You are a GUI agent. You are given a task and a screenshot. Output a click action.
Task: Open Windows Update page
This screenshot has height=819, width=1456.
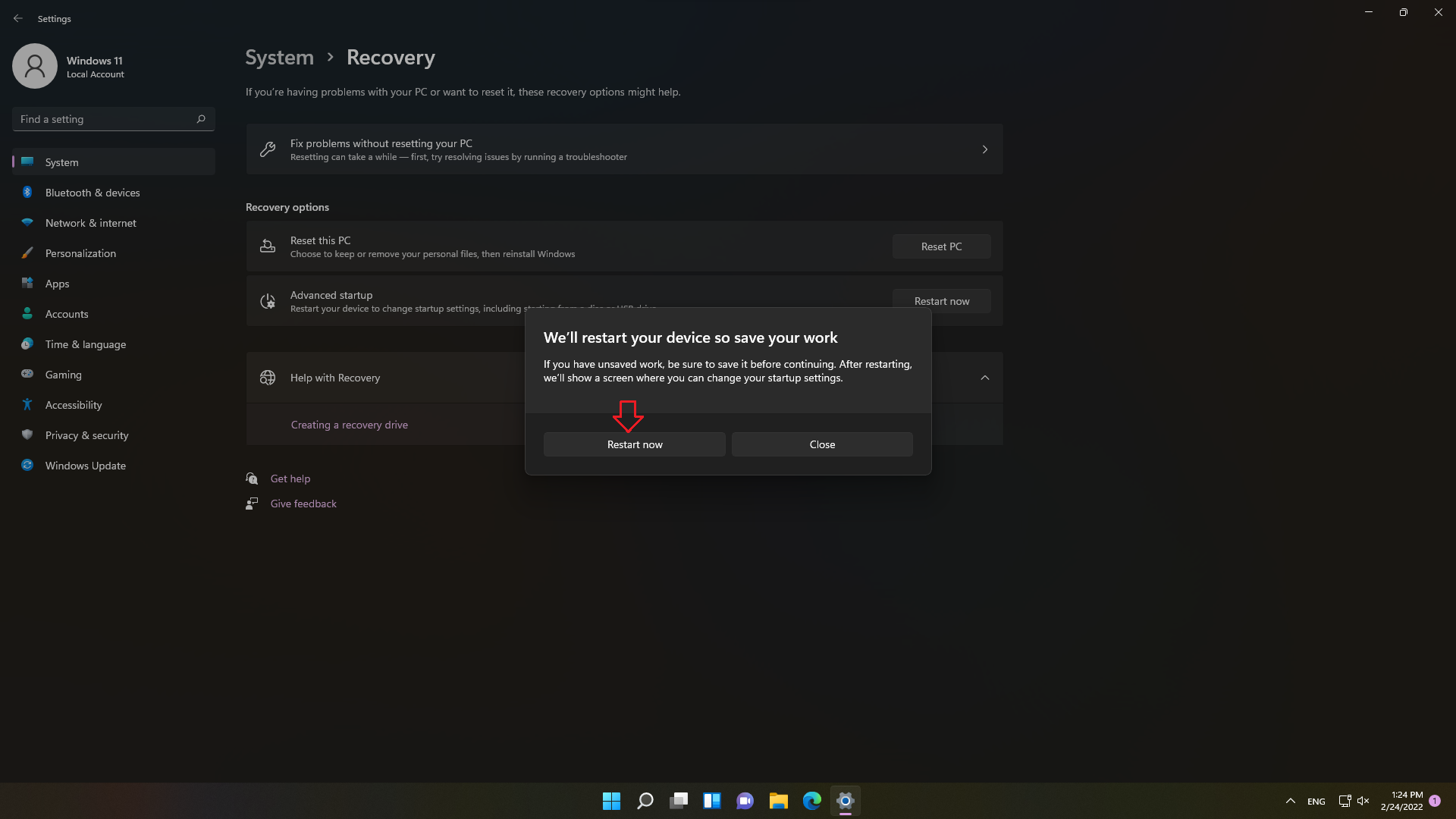pyautogui.click(x=85, y=466)
